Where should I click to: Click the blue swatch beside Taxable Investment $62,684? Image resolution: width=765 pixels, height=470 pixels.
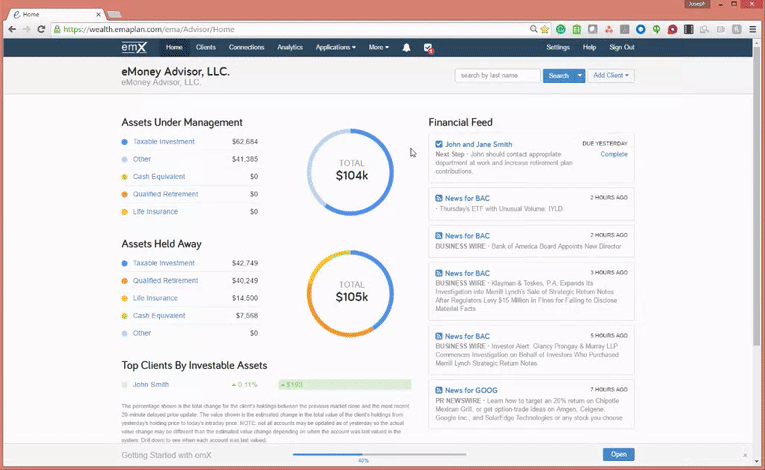tap(124, 142)
